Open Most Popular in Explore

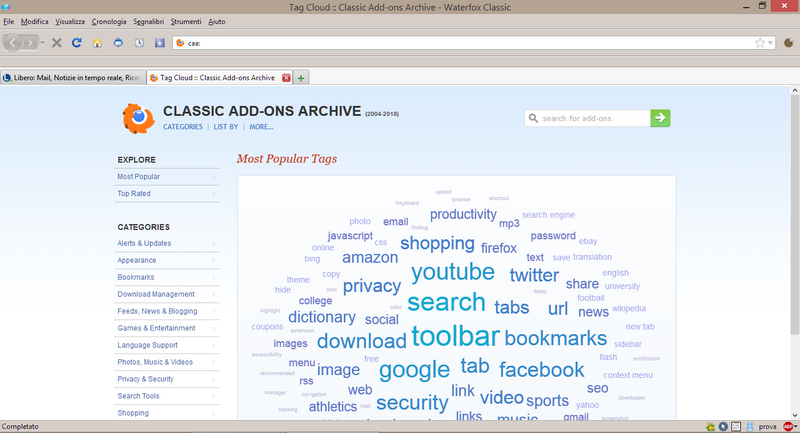[166, 176]
